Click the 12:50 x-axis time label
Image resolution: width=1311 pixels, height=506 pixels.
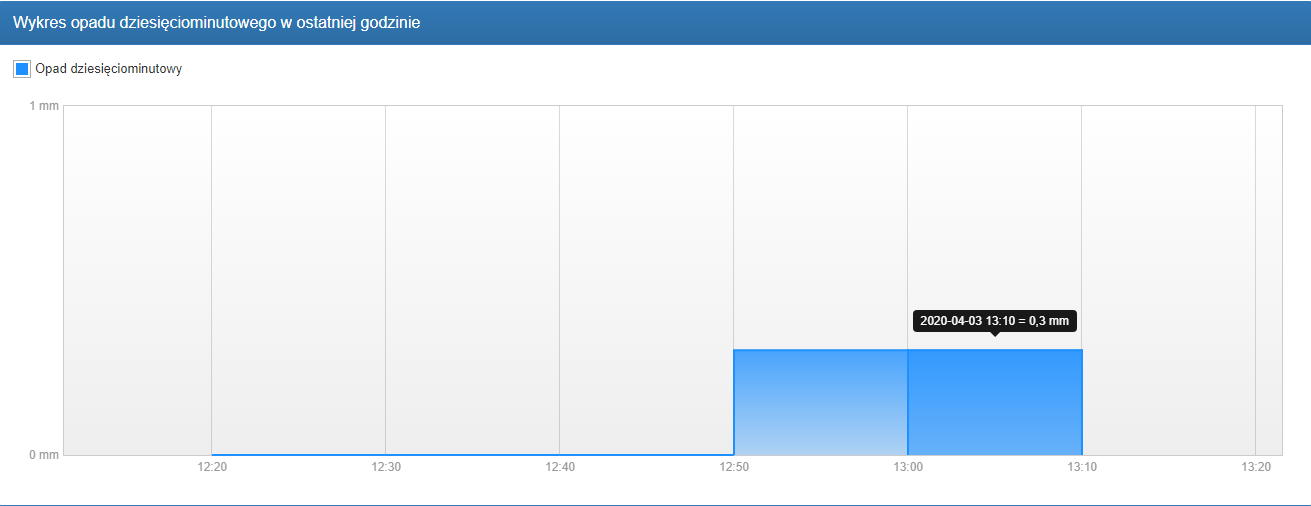click(x=734, y=466)
